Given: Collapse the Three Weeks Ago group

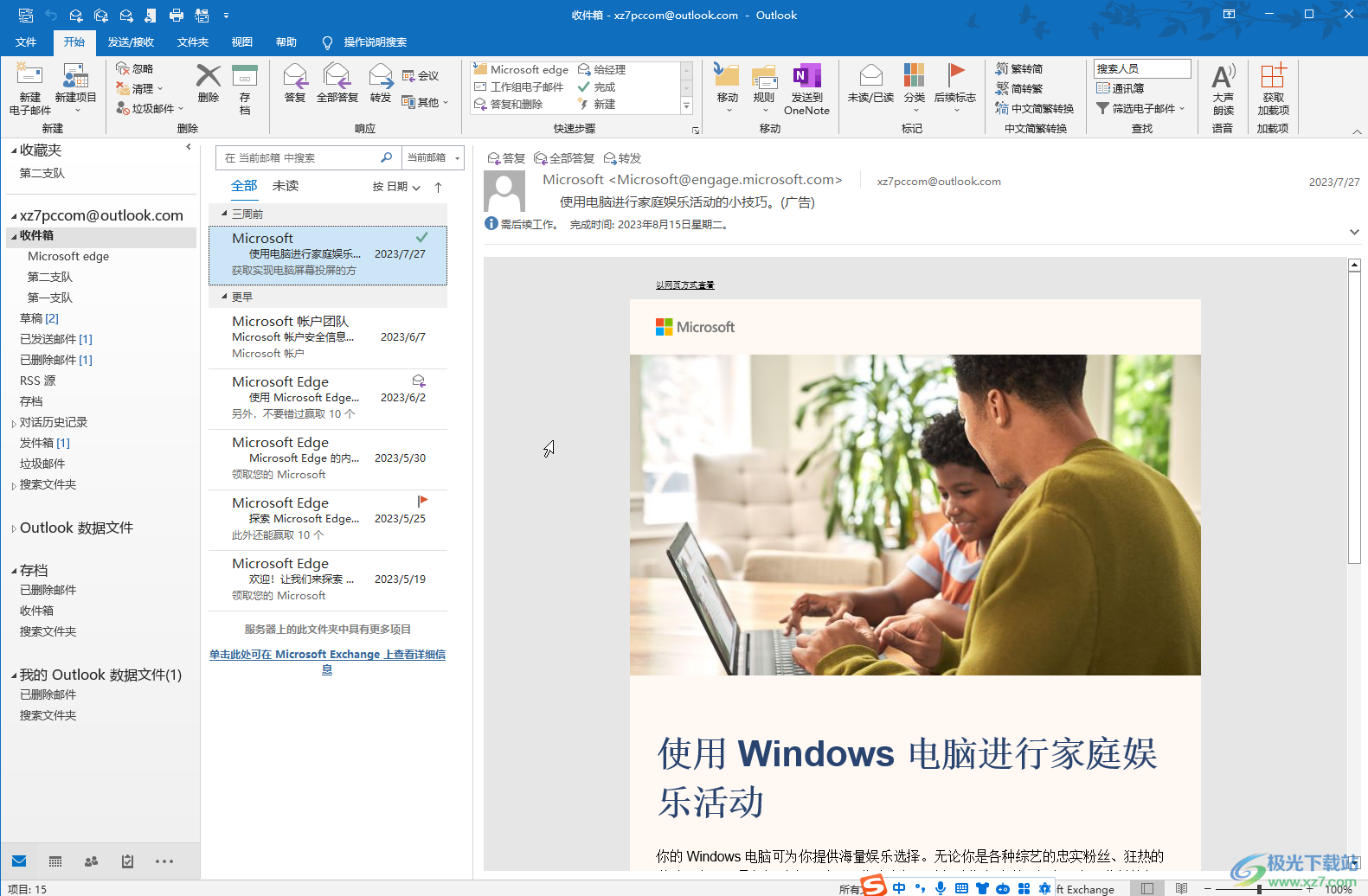Looking at the screenshot, I should coord(224,214).
